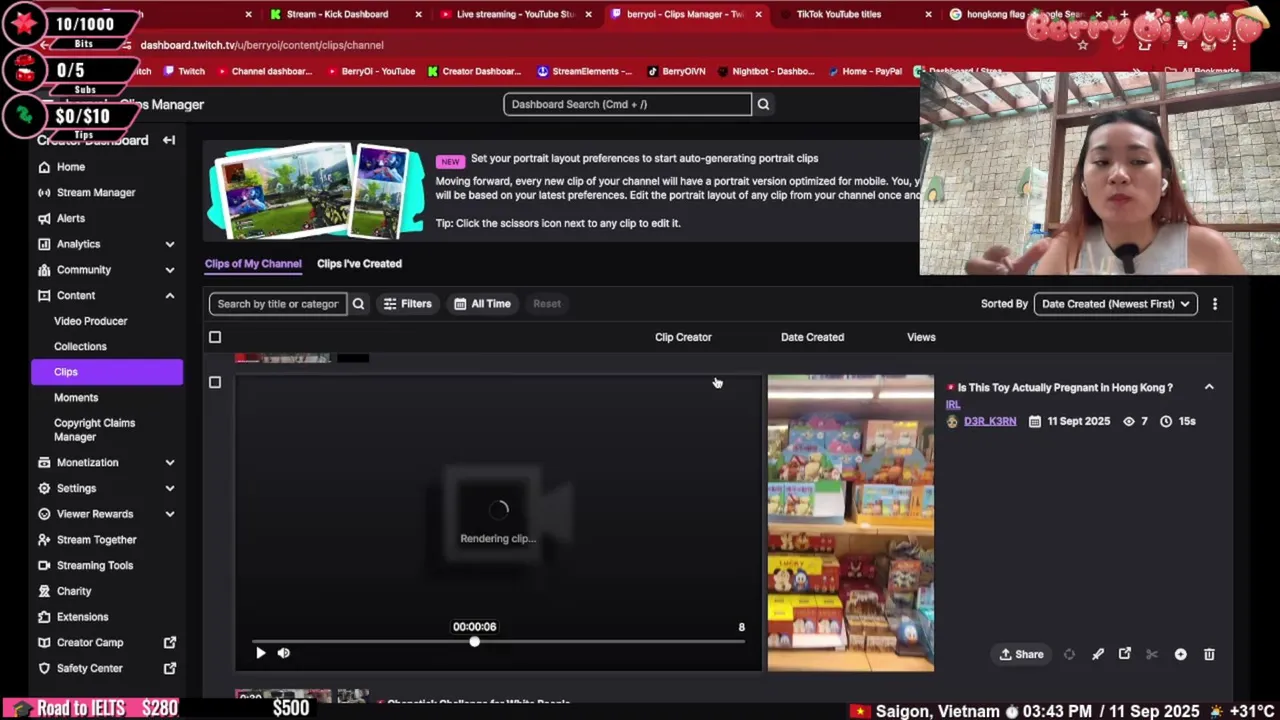Click the feature clip sword icon
Screen dimensions: 1280x720
pyautogui.click(x=1098, y=654)
